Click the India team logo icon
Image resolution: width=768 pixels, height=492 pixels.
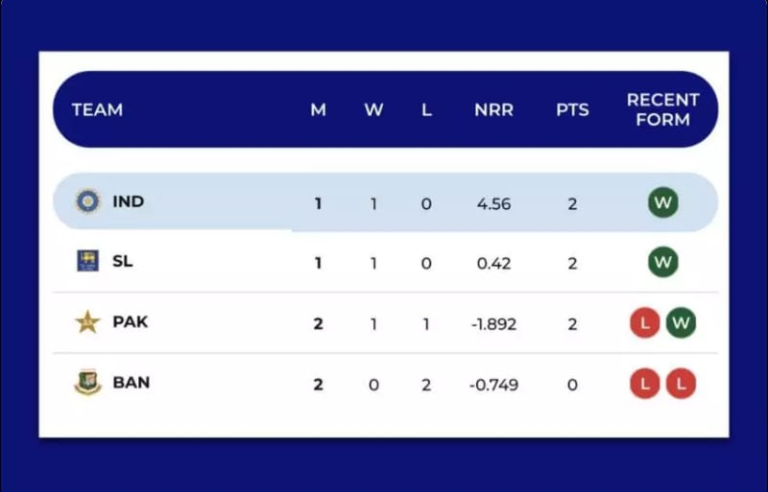pyautogui.click(x=88, y=201)
